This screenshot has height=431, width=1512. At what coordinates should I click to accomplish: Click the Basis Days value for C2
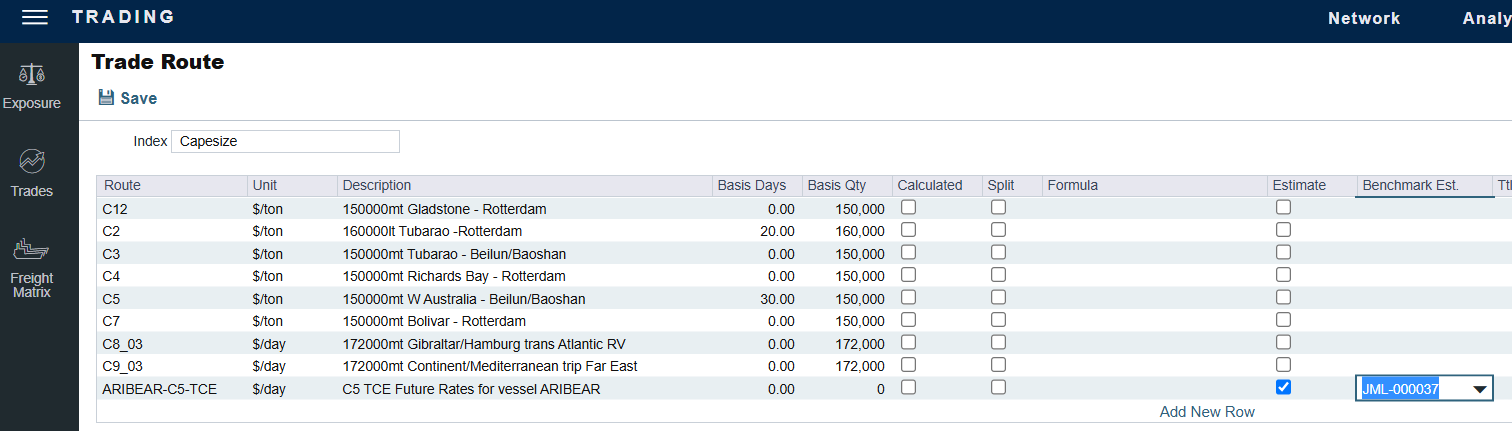point(775,231)
